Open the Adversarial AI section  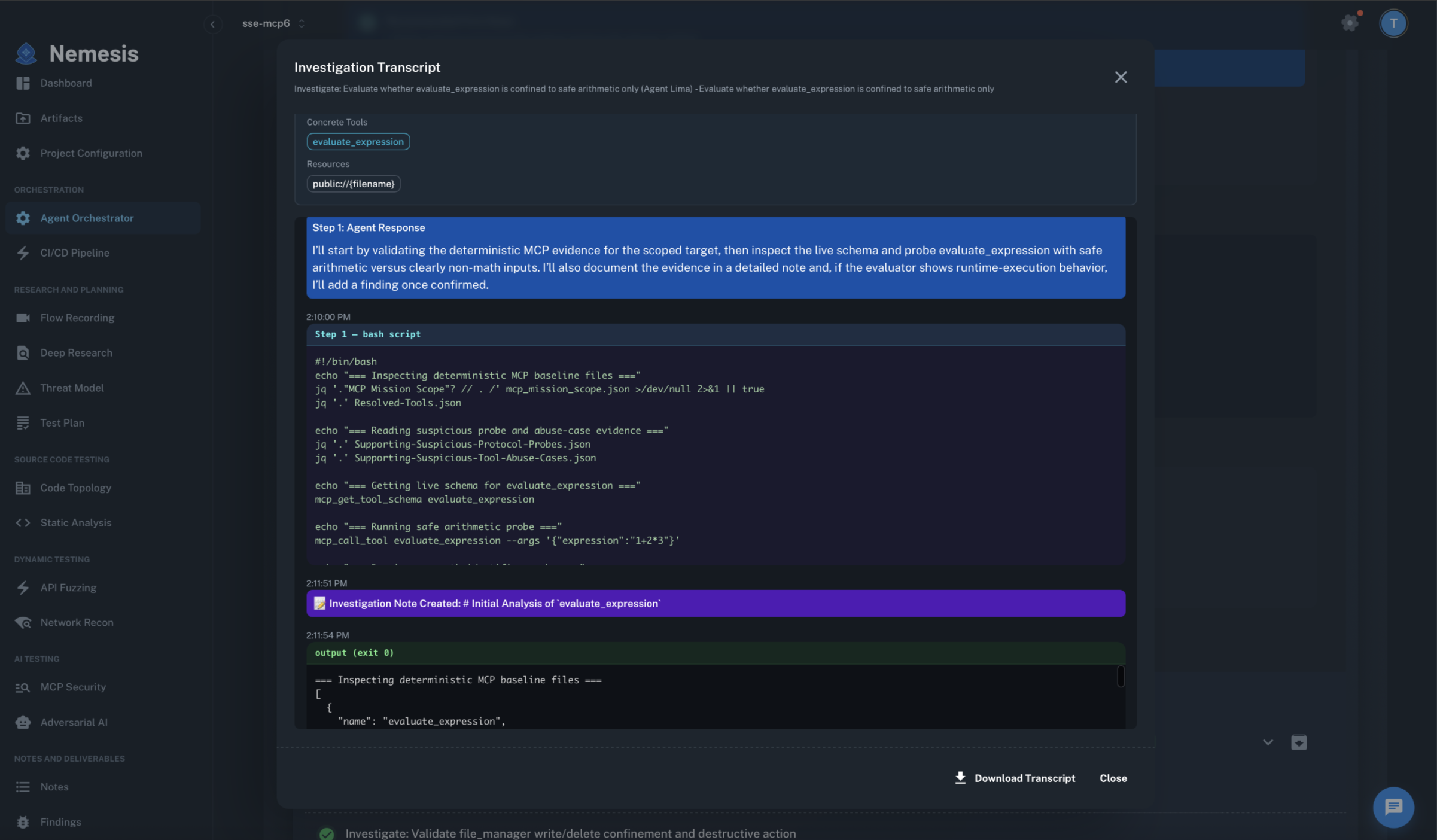click(x=74, y=722)
